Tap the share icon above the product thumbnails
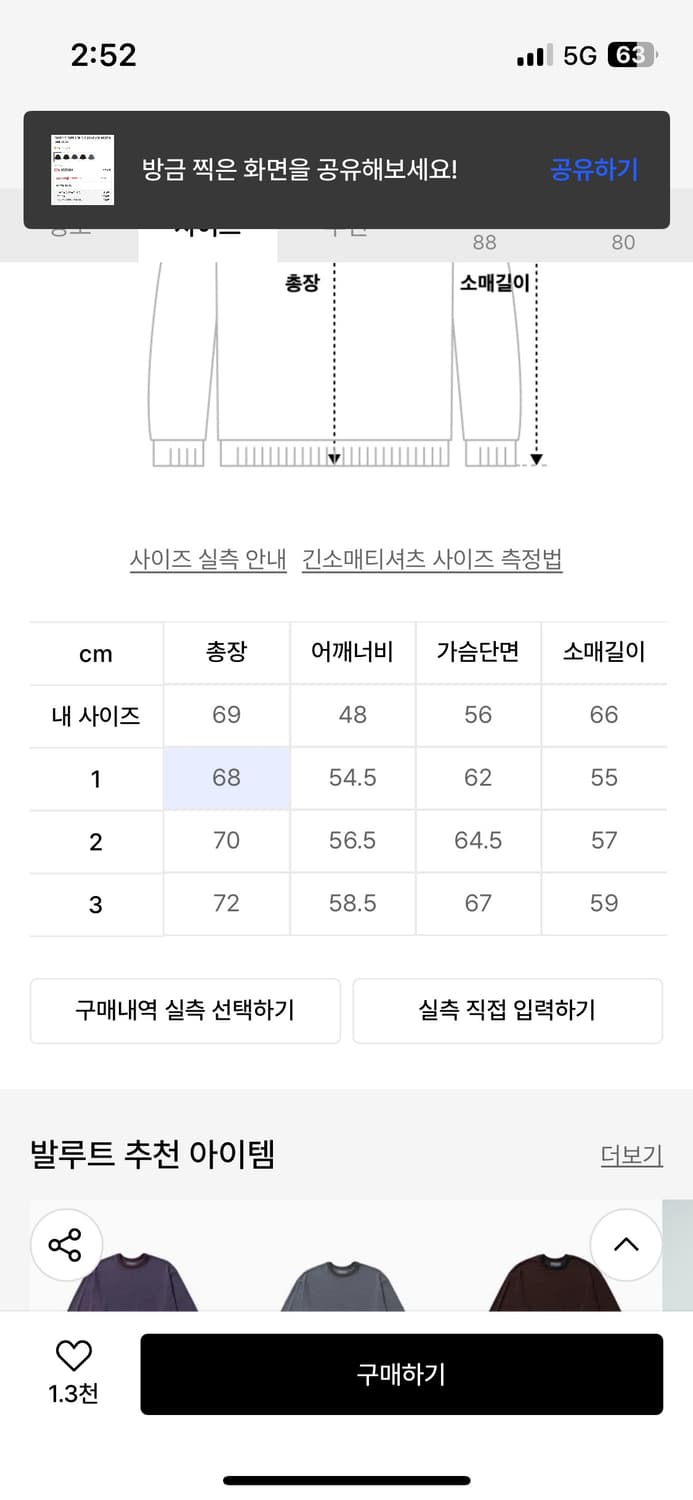This screenshot has width=693, height=1500. click(x=66, y=1244)
